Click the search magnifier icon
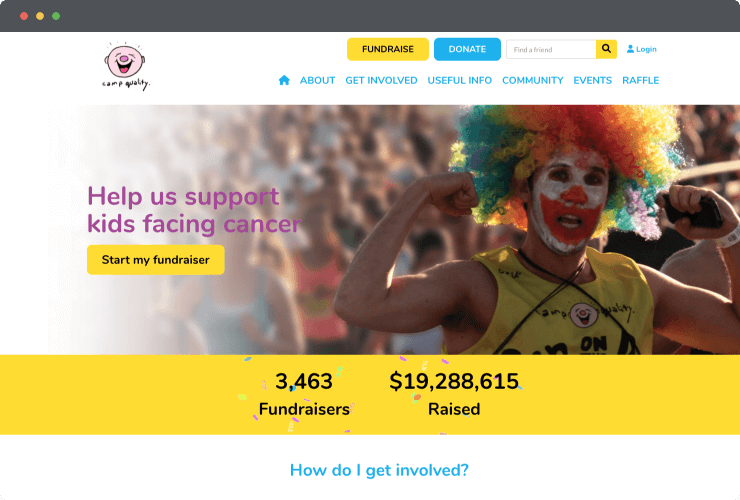This screenshot has width=740, height=500. pyautogui.click(x=606, y=49)
